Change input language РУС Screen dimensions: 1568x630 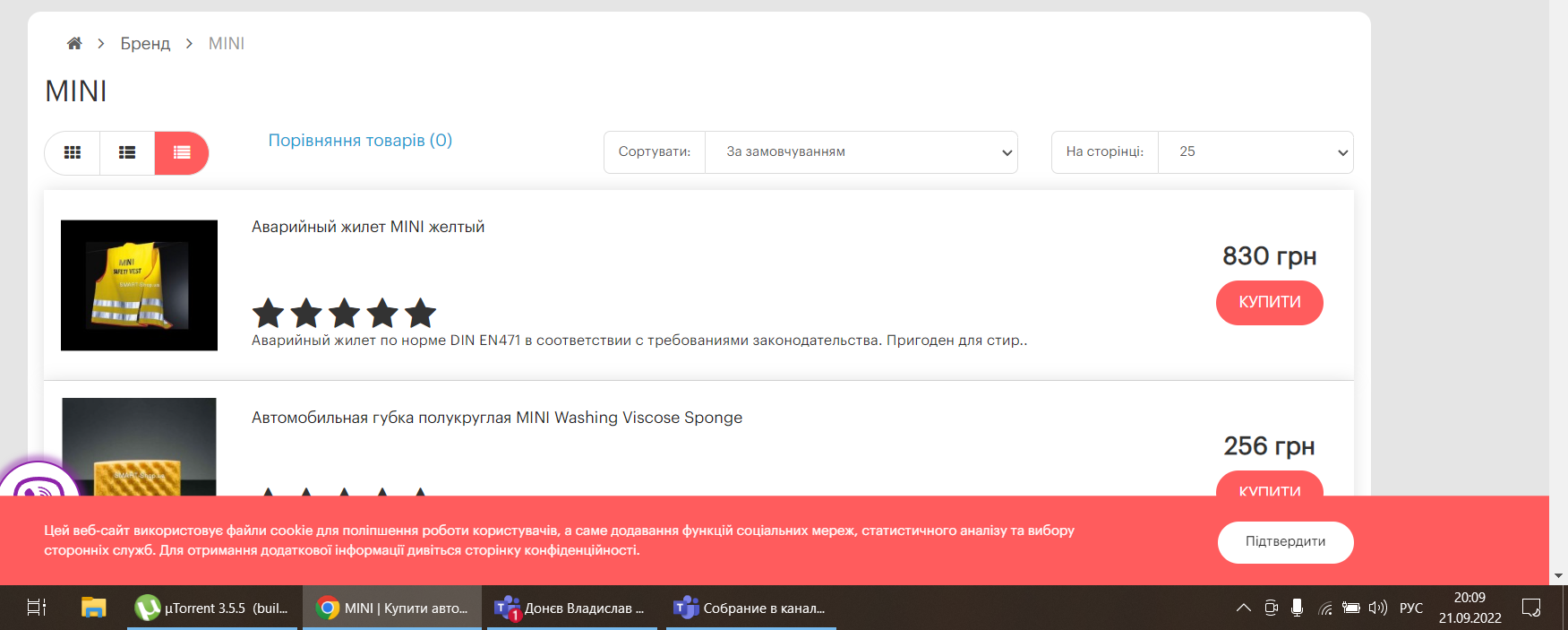click(1411, 608)
